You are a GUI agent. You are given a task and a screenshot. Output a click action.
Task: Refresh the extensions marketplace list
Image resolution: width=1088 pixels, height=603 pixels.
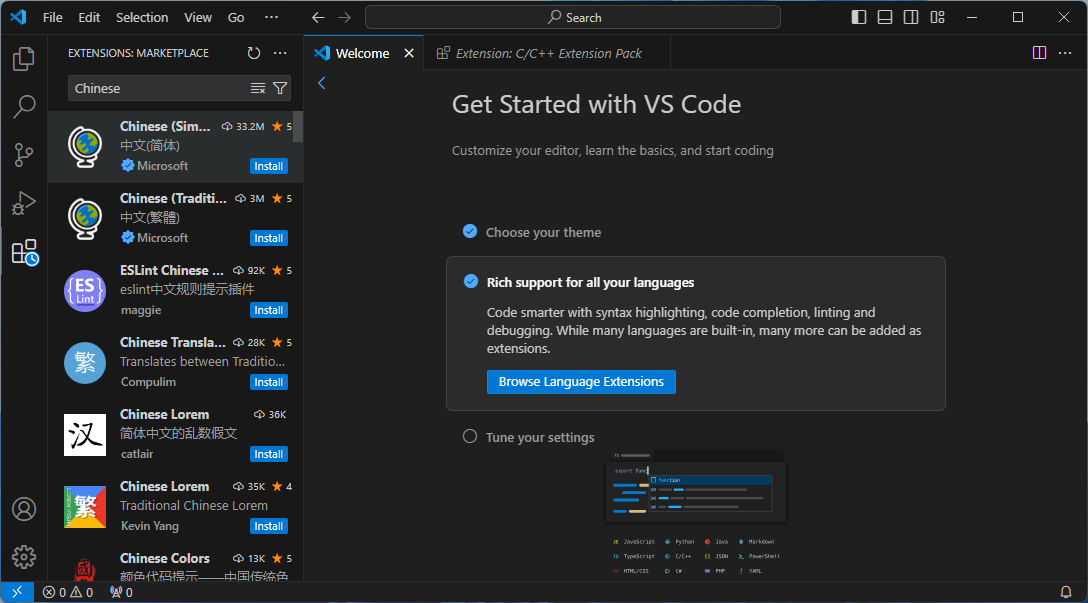pos(254,53)
